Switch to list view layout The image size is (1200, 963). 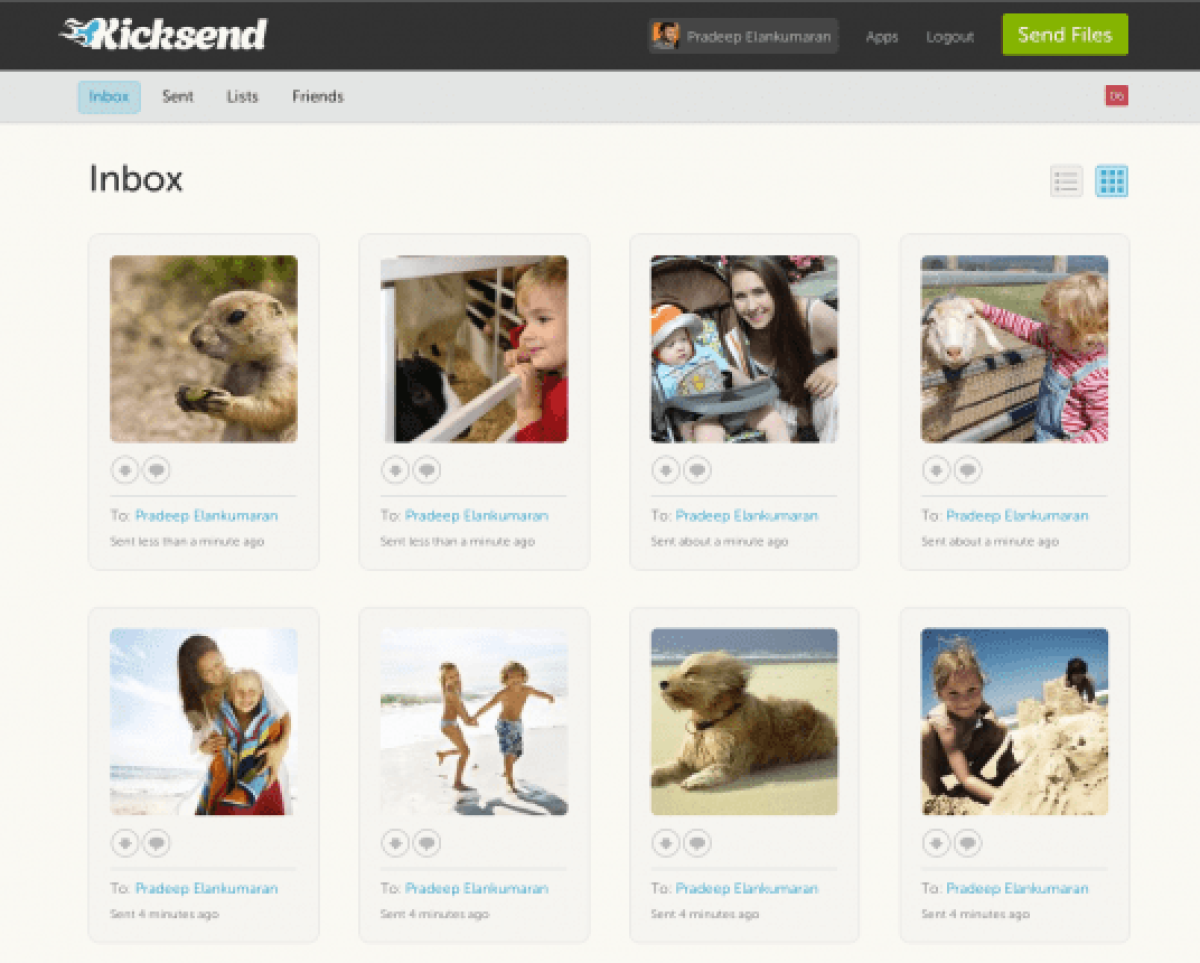coord(1066,181)
